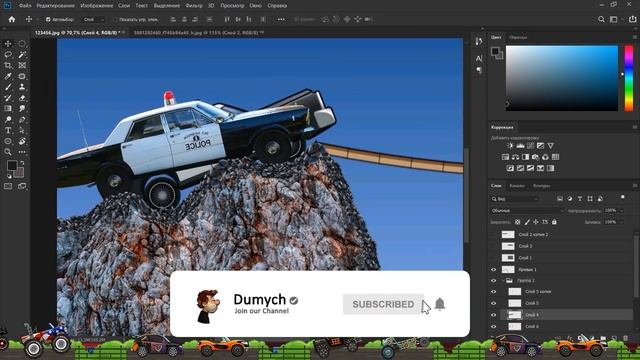
Task: Select the Gradient tool
Action: click(x=8, y=109)
